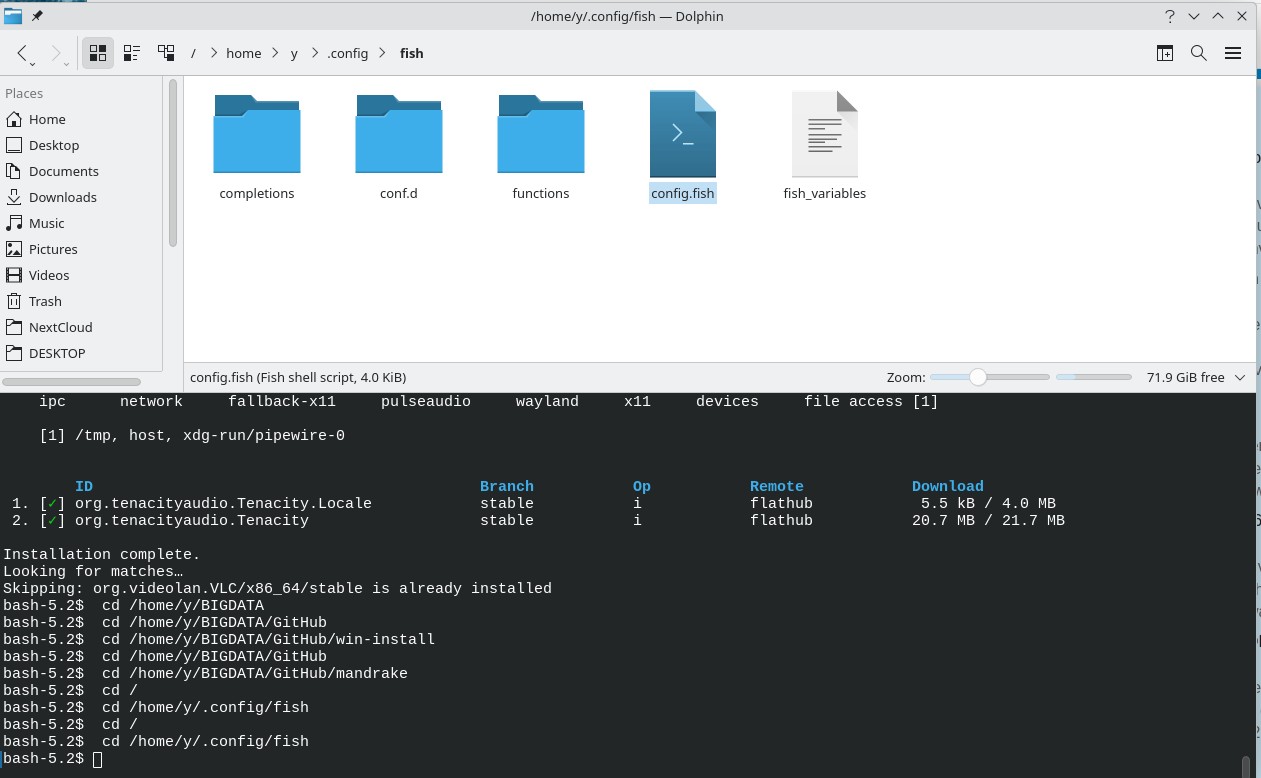Click the 'fish_variables' file name label
Image resolution: width=1261 pixels, height=778 pixels.
point(825,193)
